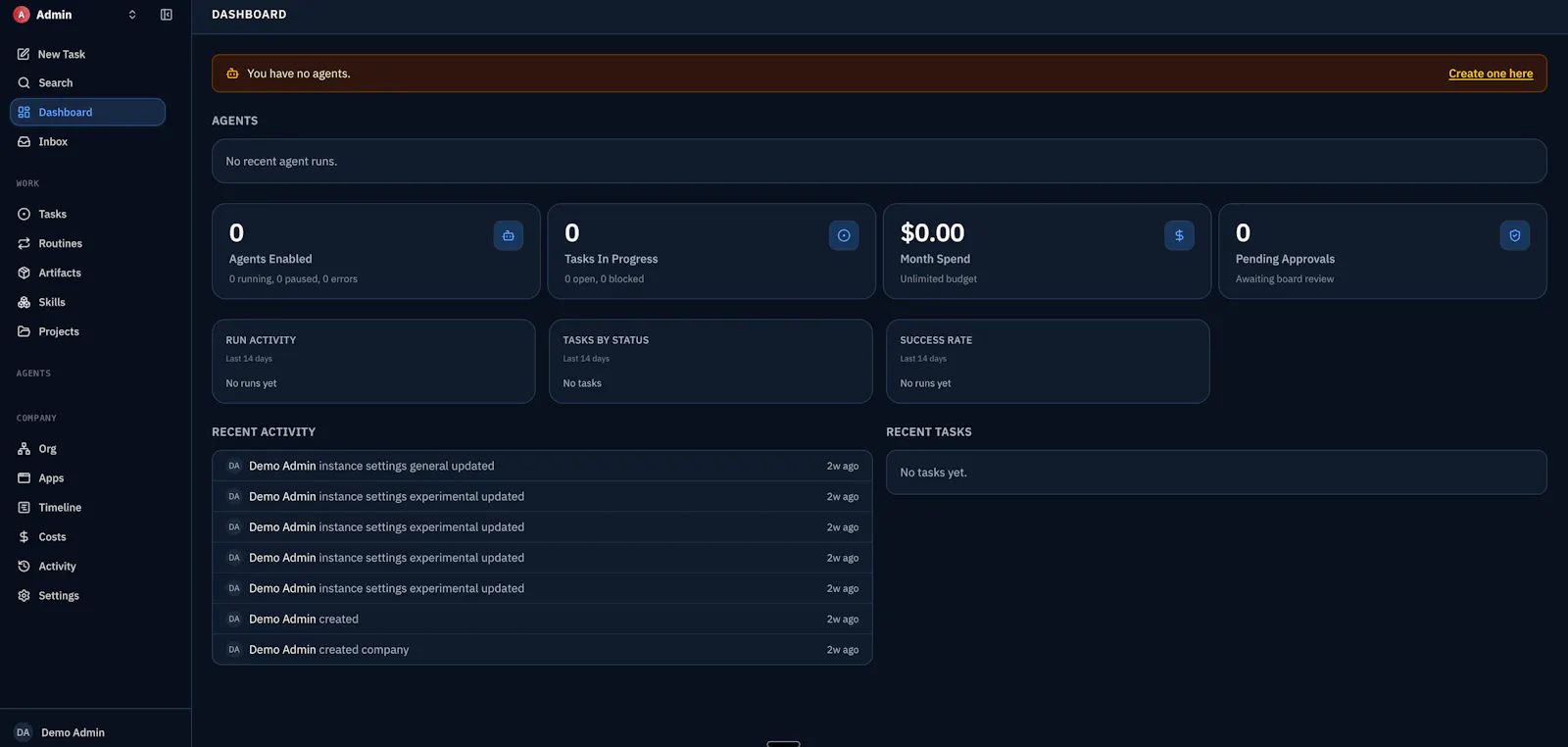Click the Dashboard grid icon

[24, 113]
